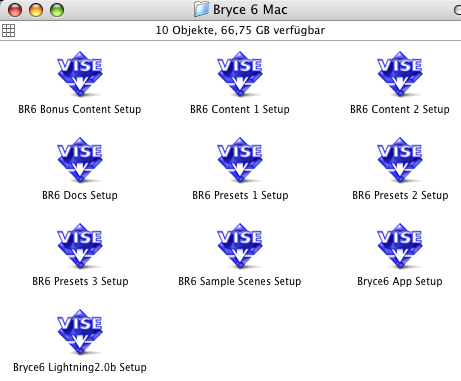Select the BR6 Bonus Content Setup installer icon
Image resolution: width=461 pixels, height=381 pixels.
80,74
